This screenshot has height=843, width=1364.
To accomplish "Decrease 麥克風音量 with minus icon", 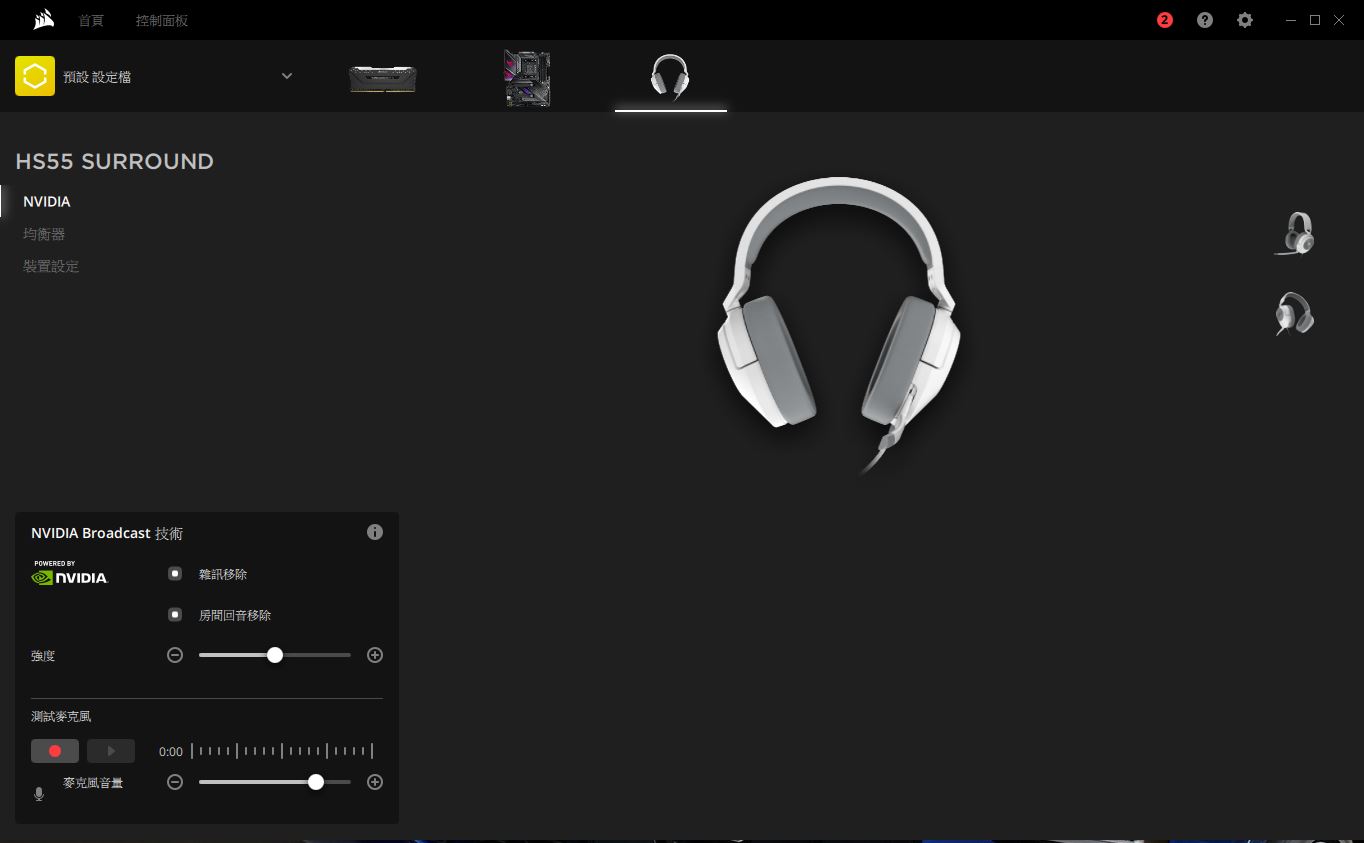I will tap(175, 782).
